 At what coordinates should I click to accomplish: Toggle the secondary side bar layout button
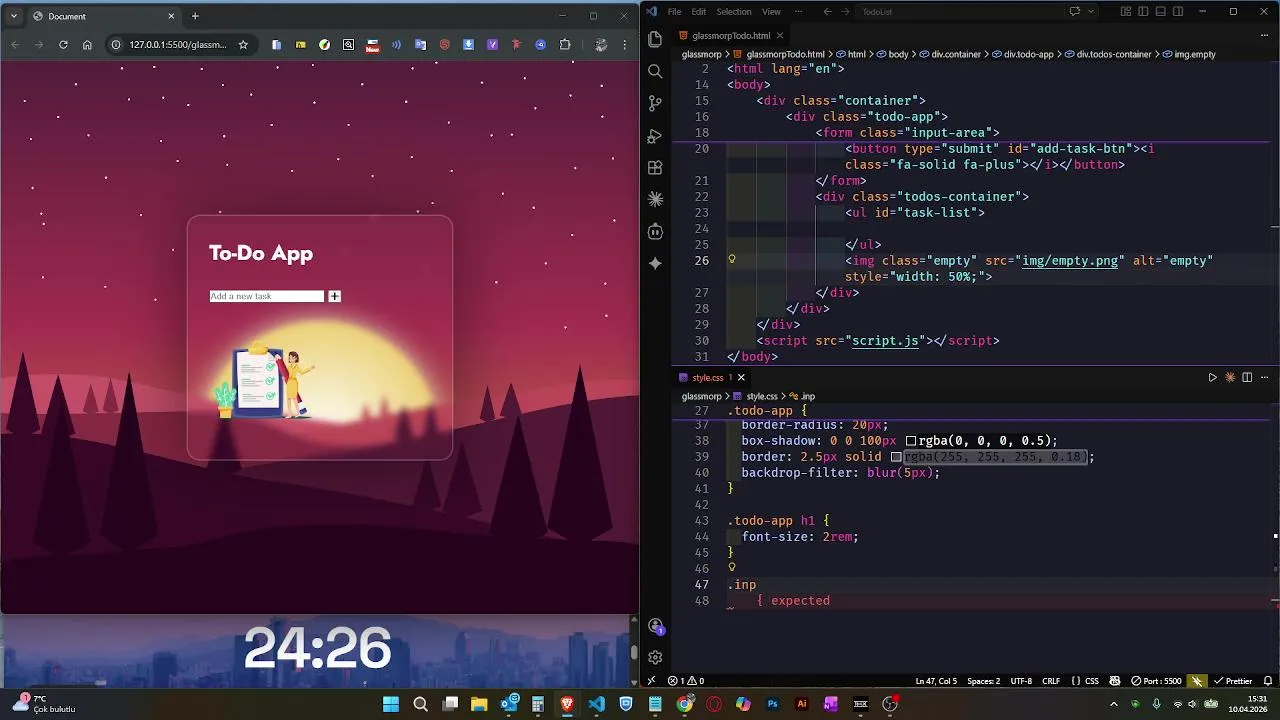coord(1178,12)
